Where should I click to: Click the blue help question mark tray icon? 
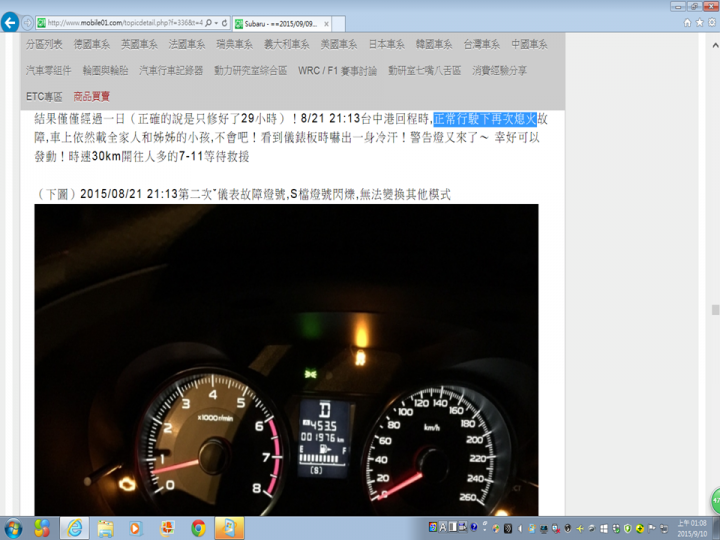click(473, 527)
